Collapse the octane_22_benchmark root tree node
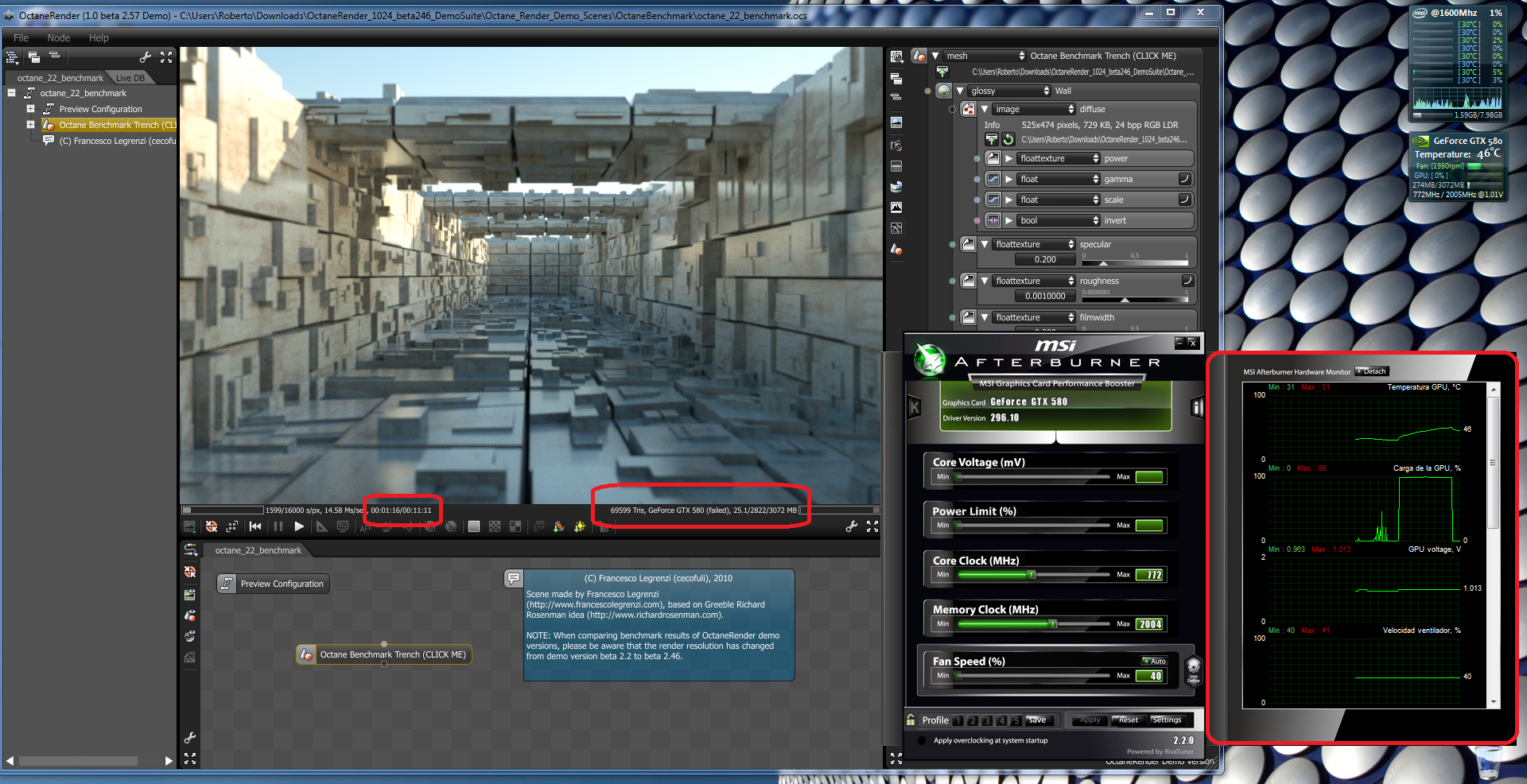 pyautogui.click(x=12, y=93)
